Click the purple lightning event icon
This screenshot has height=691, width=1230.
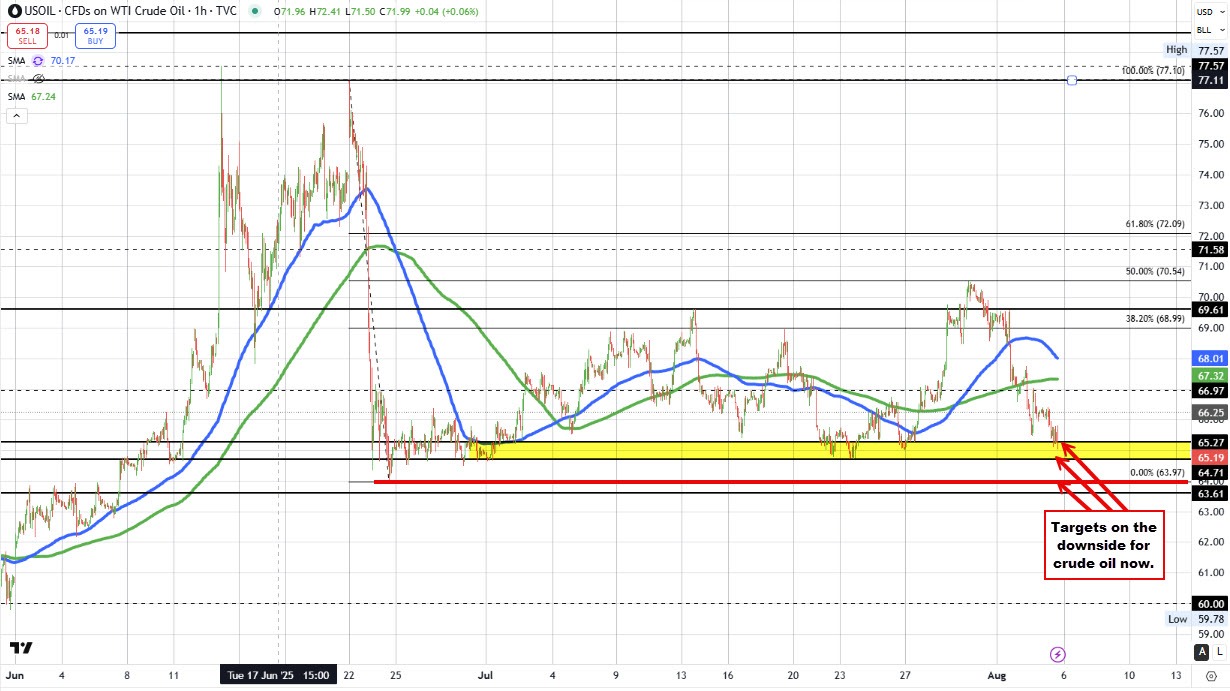(x=1058, y=654)
